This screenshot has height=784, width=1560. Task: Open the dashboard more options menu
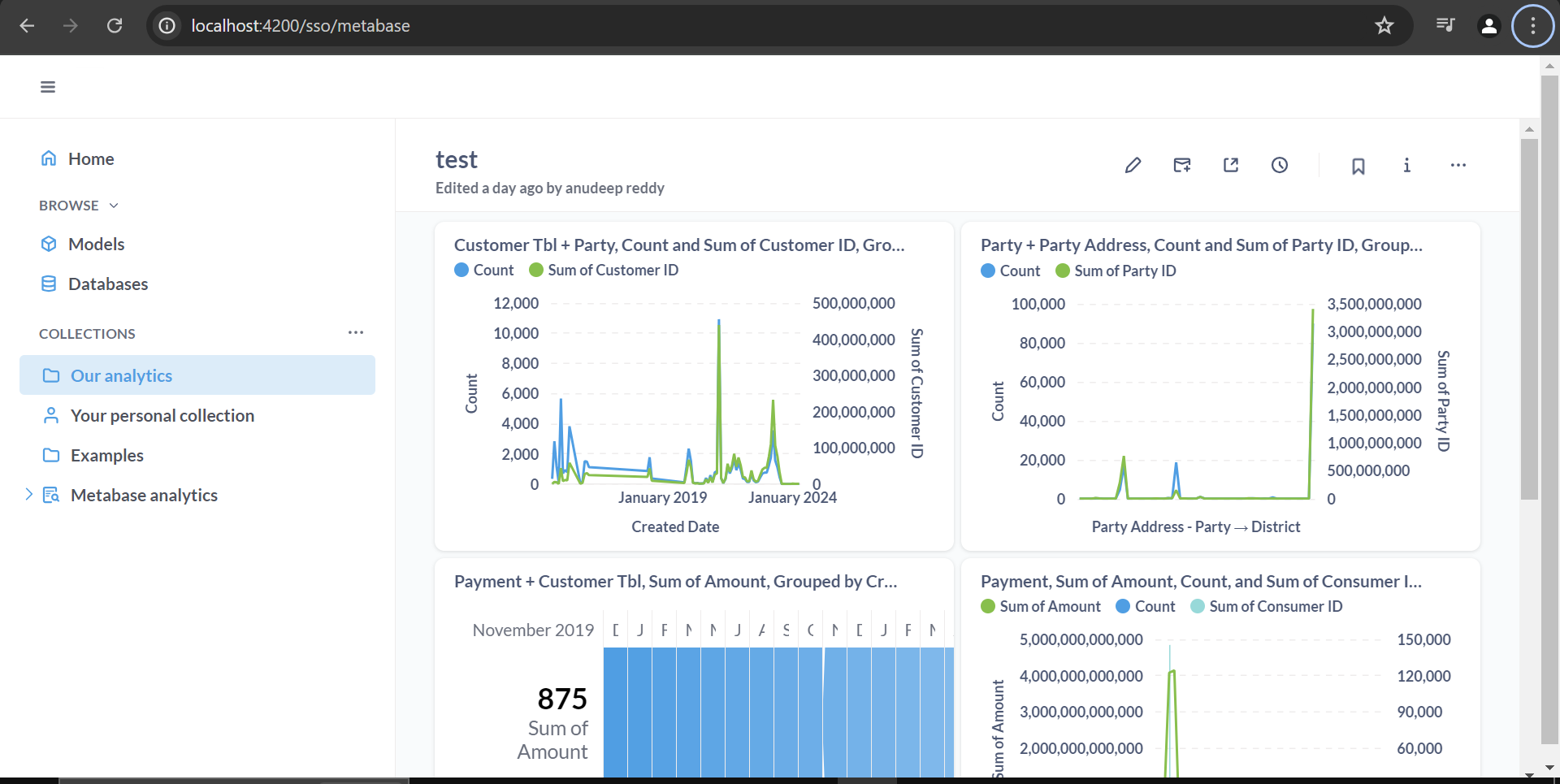point(1458,166)
